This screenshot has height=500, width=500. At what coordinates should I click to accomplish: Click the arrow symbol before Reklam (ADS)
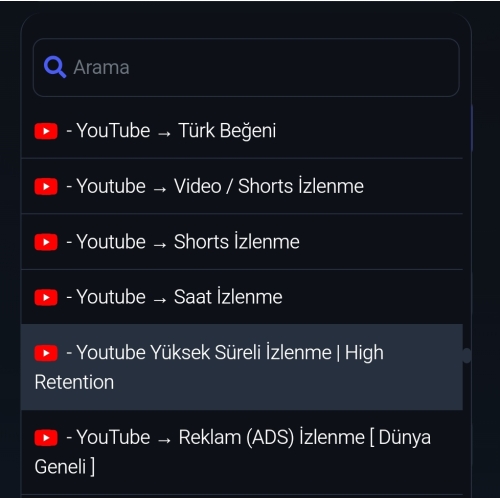(x=164, y=441)
